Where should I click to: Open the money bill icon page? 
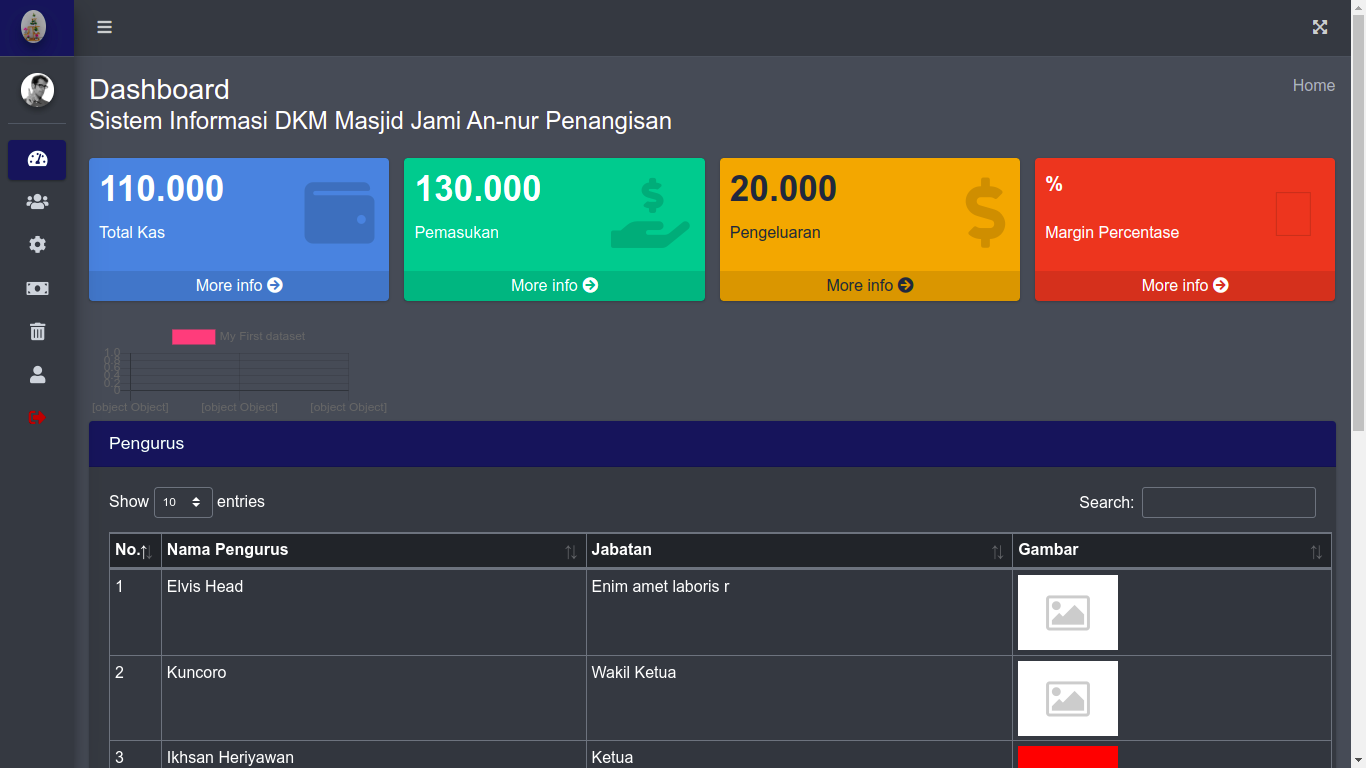point(37,288)
